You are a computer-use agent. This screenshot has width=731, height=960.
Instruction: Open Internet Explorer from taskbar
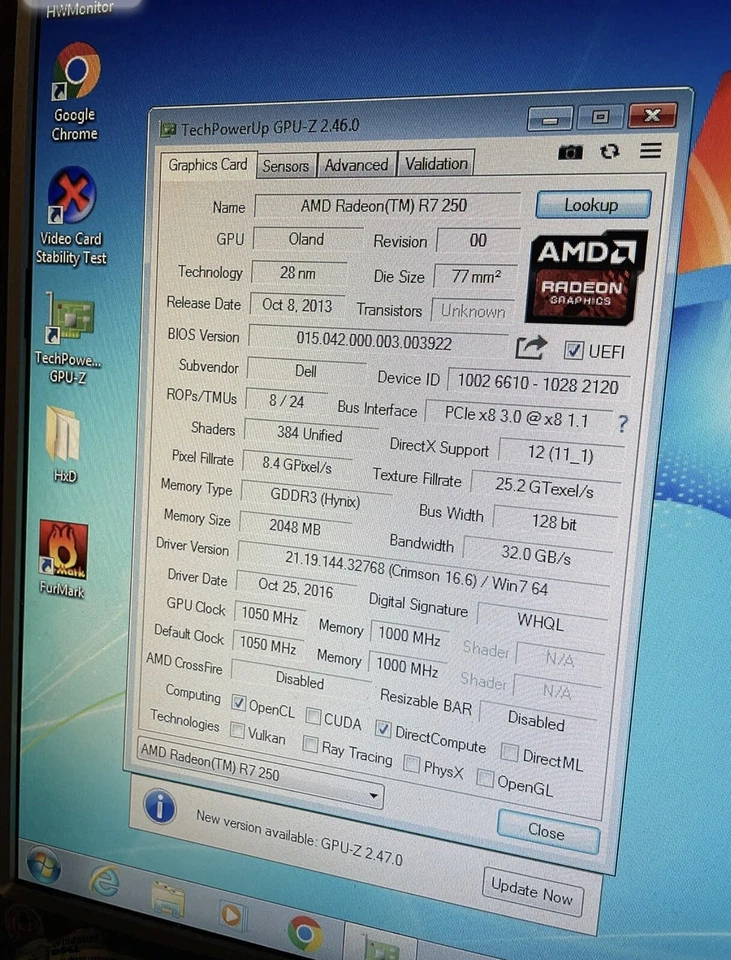coord(105,882)
